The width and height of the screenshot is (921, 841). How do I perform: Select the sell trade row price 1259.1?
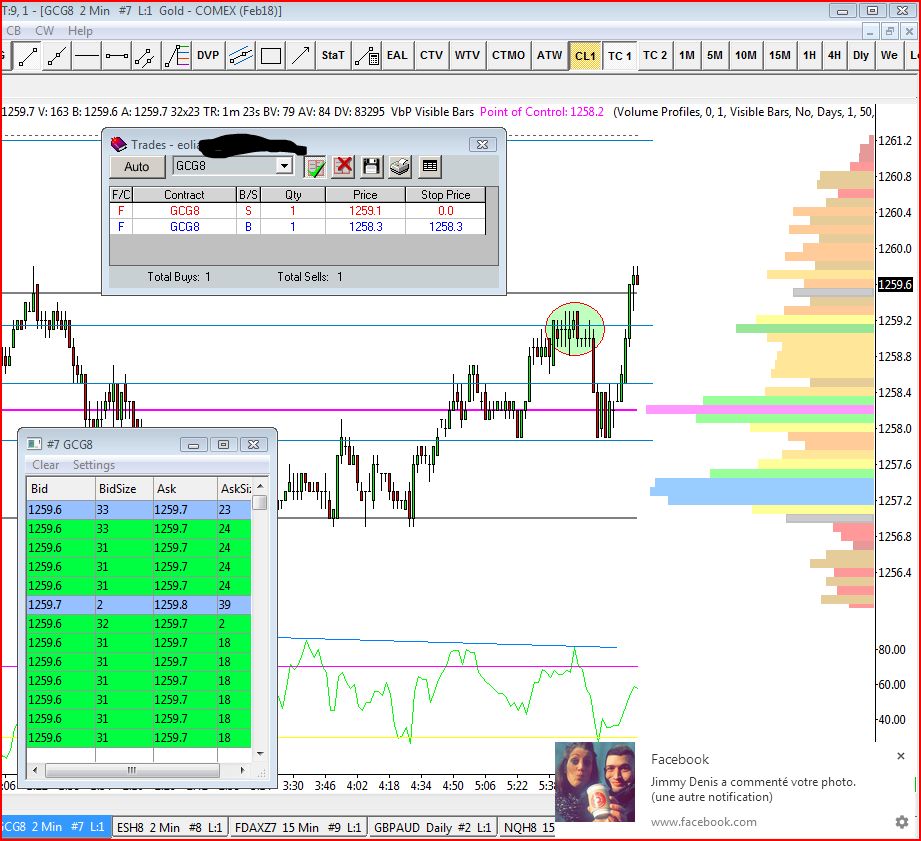click(365, 211)
